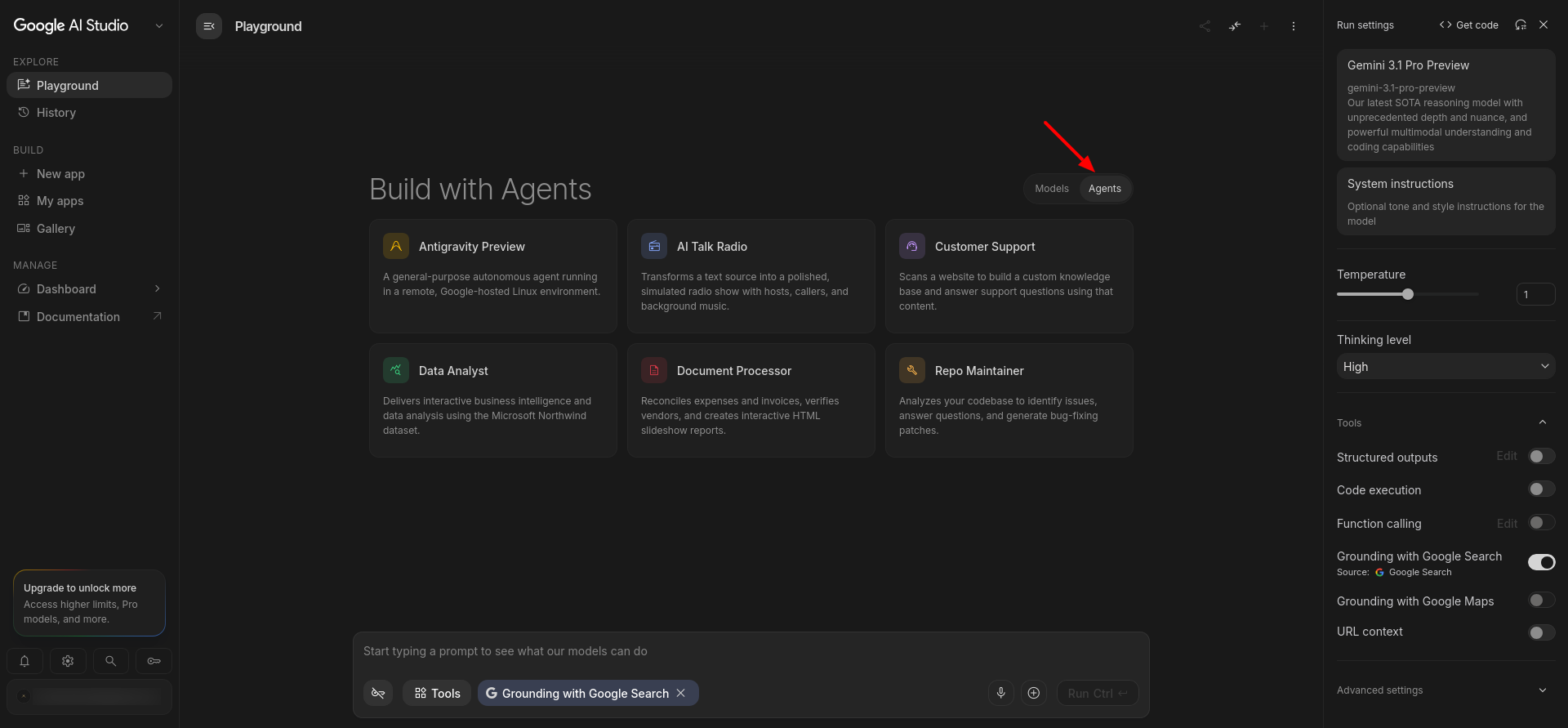Open the three-dot more options menu
The height and width of the screenshot is (728, 1568).
tap(1294, 26)
